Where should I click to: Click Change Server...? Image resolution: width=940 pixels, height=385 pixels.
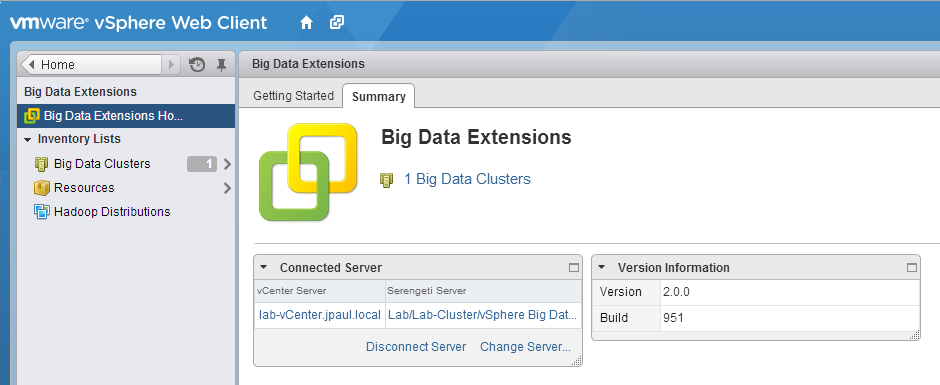point(525,347)
